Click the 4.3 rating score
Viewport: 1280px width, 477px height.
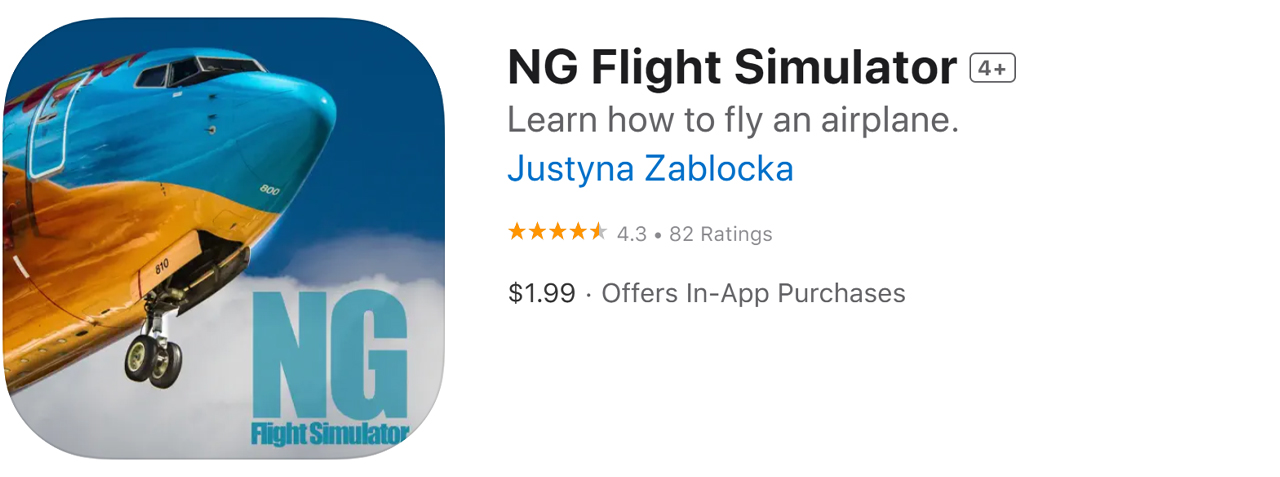click(631, 234)
